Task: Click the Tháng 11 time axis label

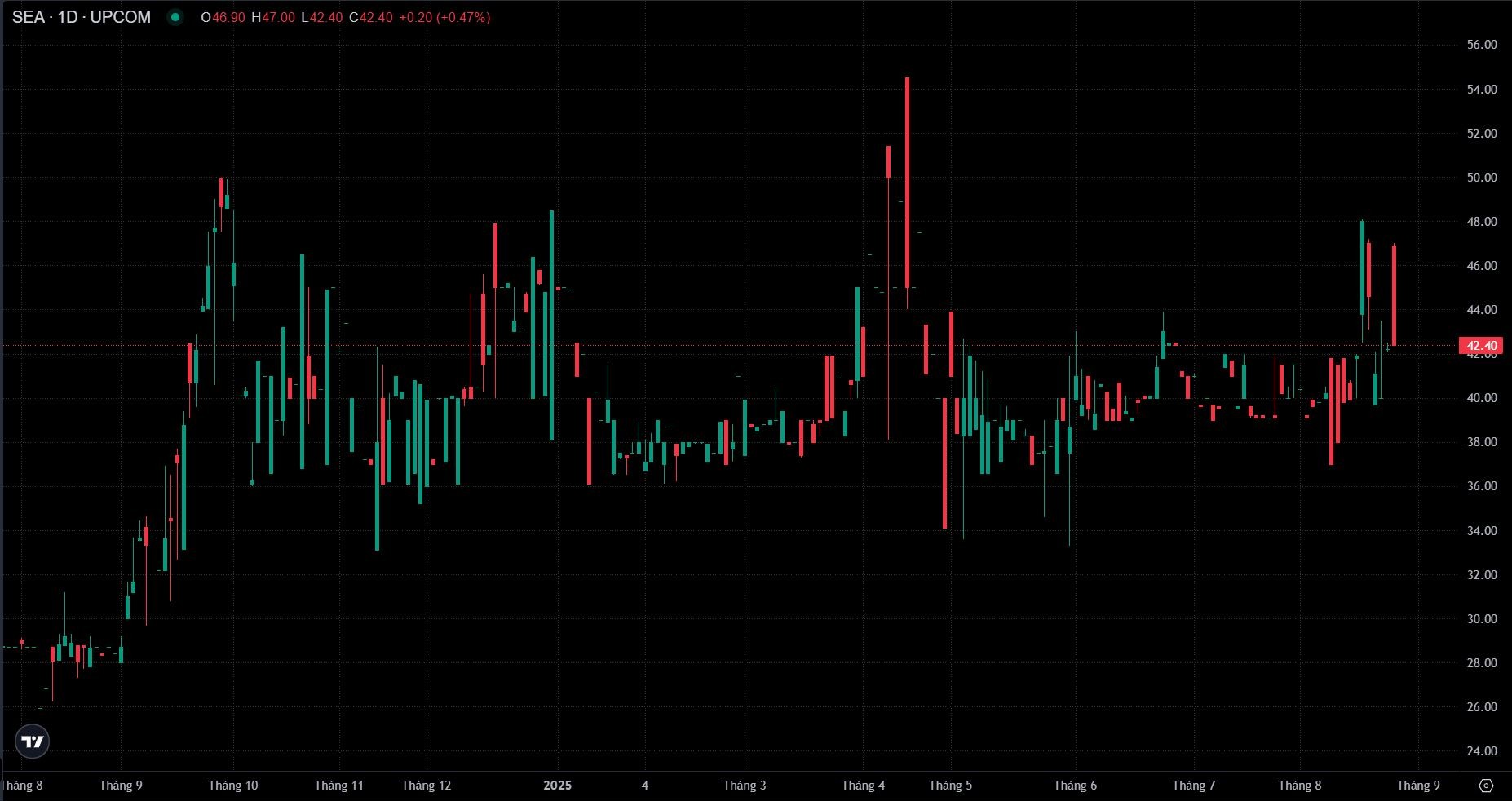Action: [338, 786]
